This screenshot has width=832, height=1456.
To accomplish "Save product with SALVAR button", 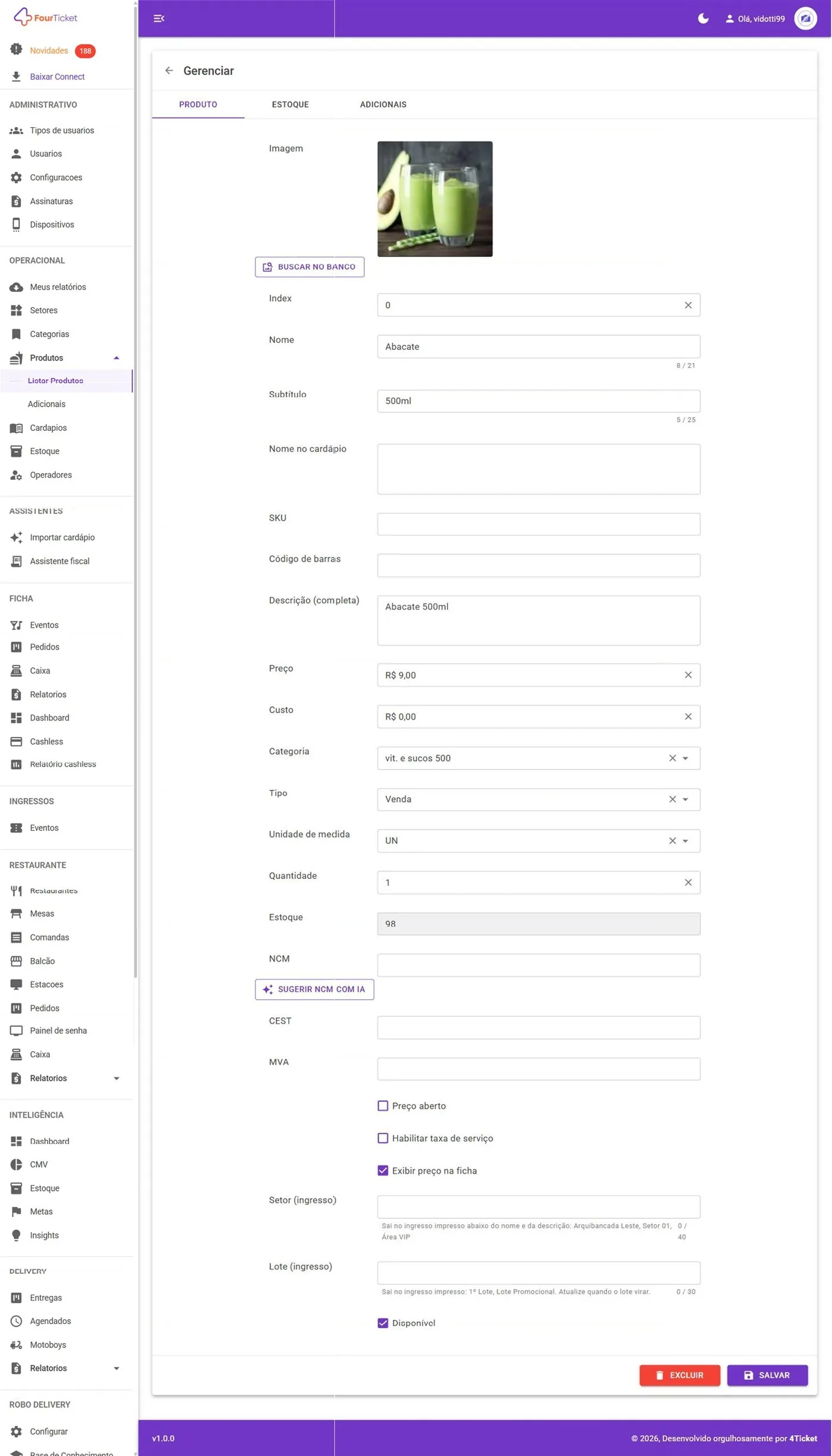I will coord(767,1375).
